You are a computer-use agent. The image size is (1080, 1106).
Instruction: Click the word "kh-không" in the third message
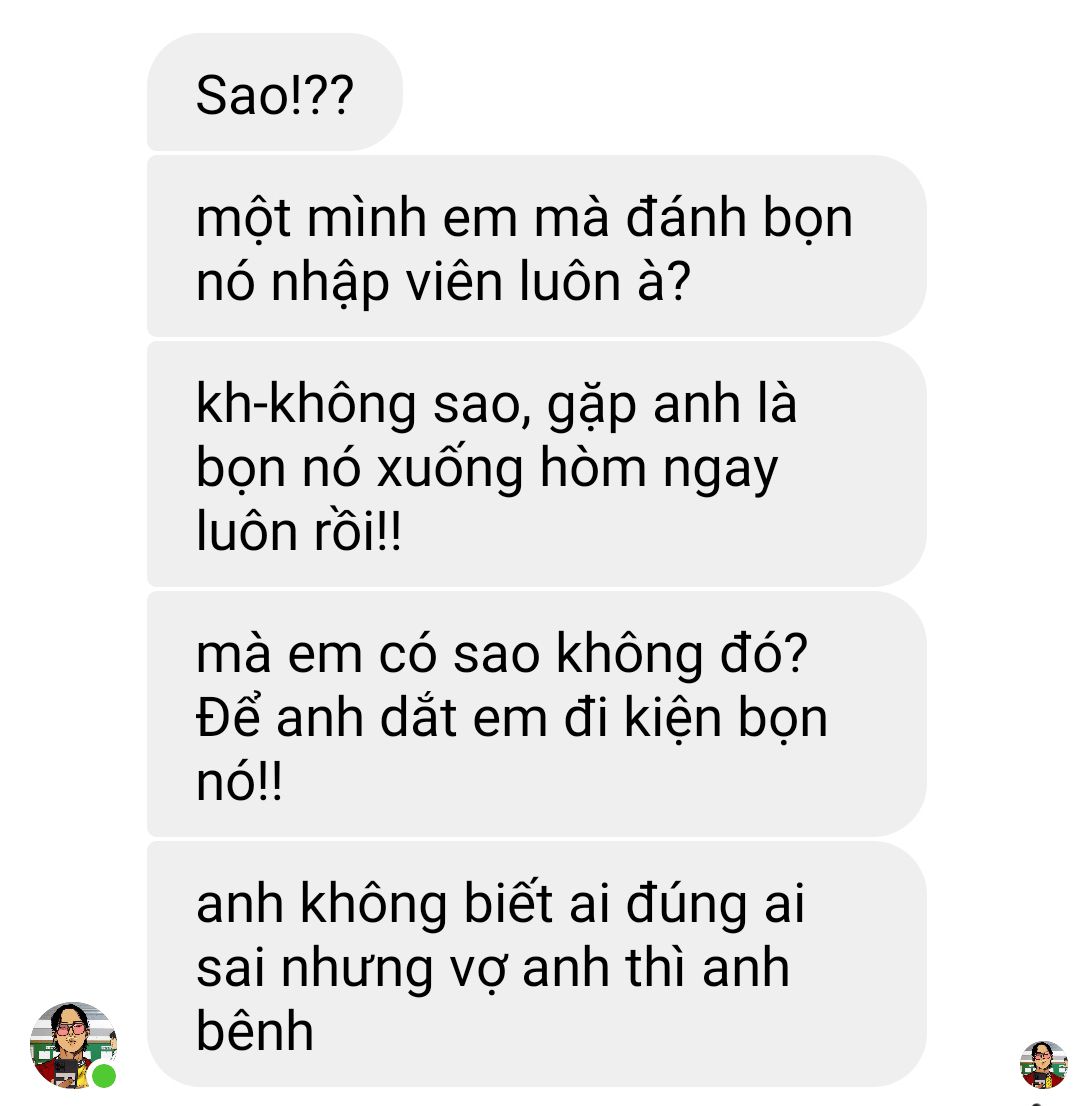(x=306, y=405)
